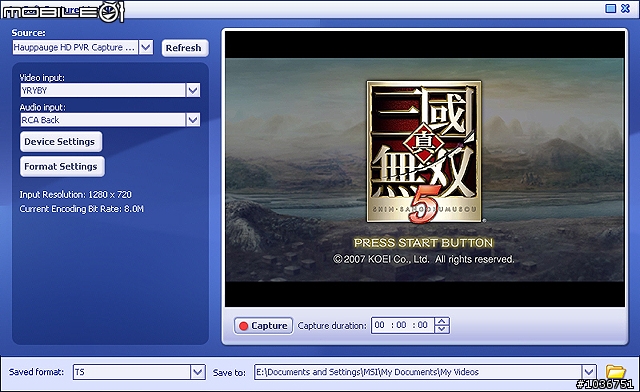
Task: Click the Refresh button
Action: click(x=185, y=48)
